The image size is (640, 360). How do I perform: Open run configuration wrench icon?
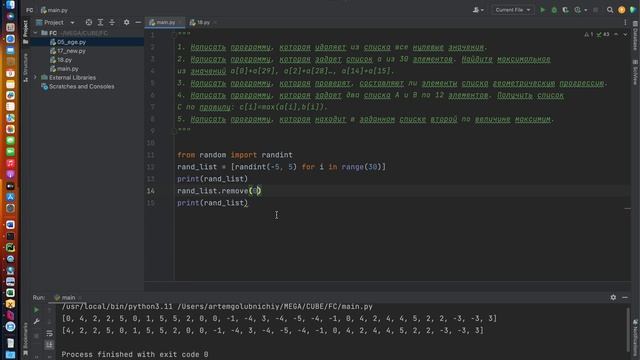pos(36,322)
